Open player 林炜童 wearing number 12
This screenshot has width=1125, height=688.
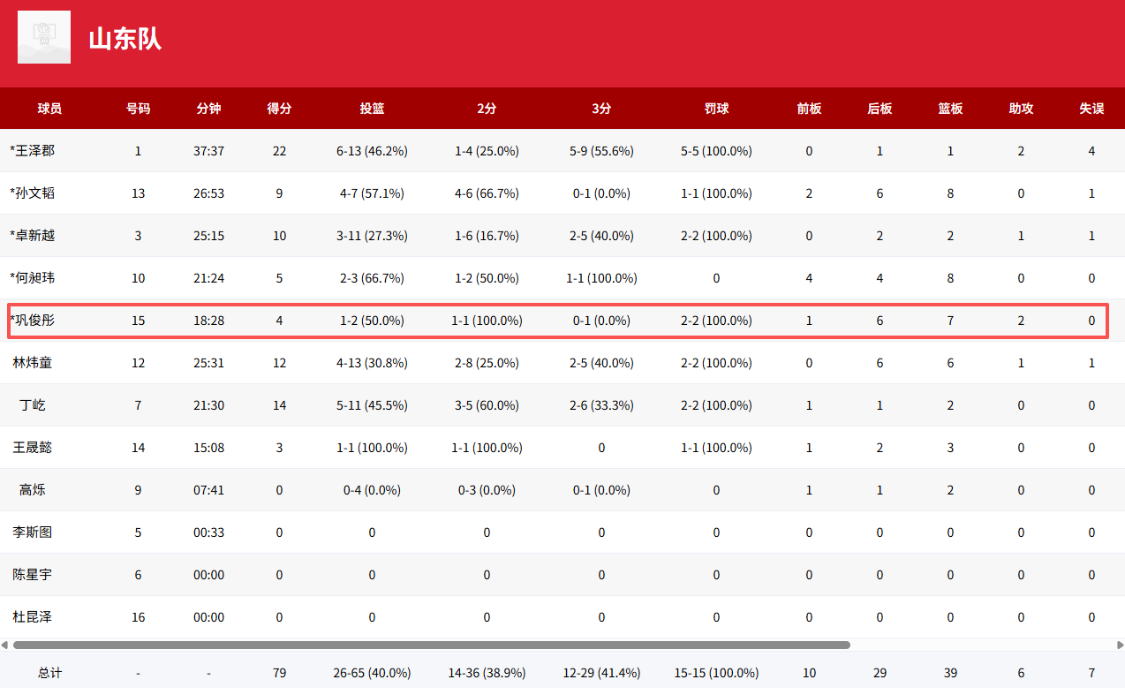click(32, 362)
